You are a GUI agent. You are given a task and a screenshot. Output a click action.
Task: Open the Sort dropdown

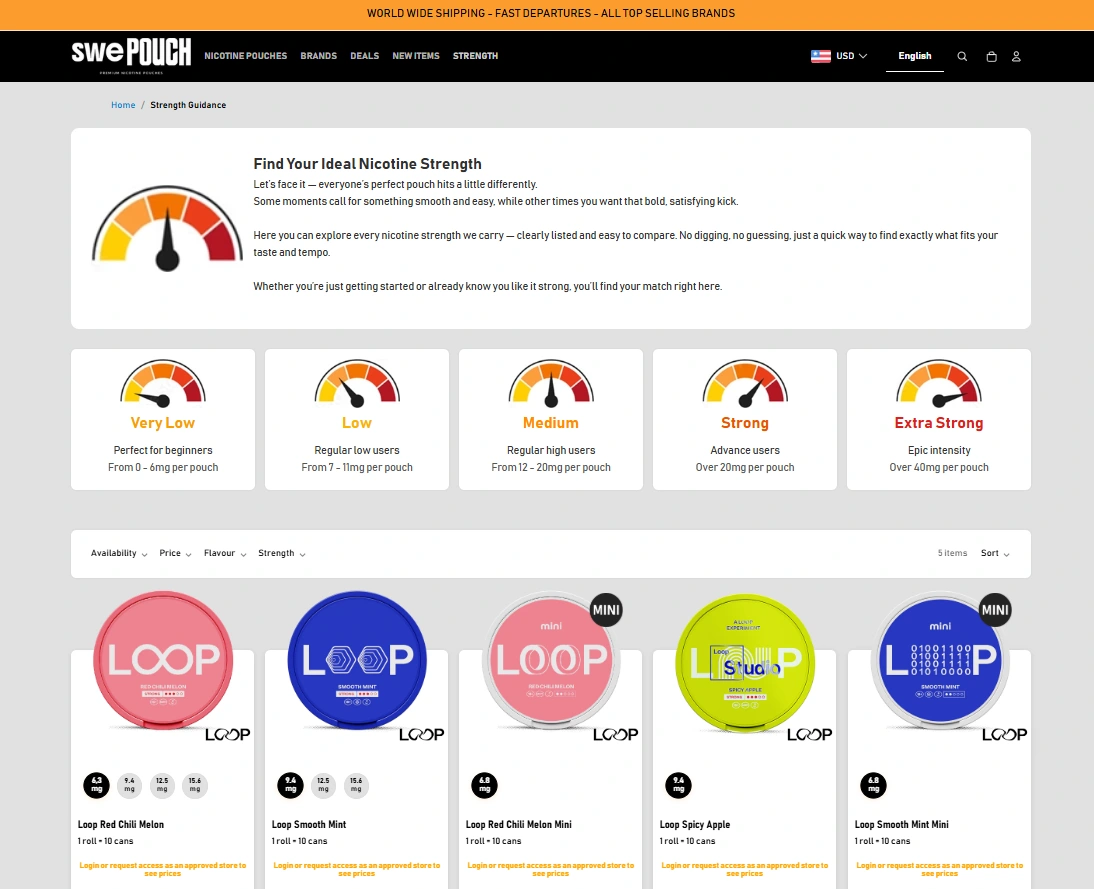click(995, 553)
